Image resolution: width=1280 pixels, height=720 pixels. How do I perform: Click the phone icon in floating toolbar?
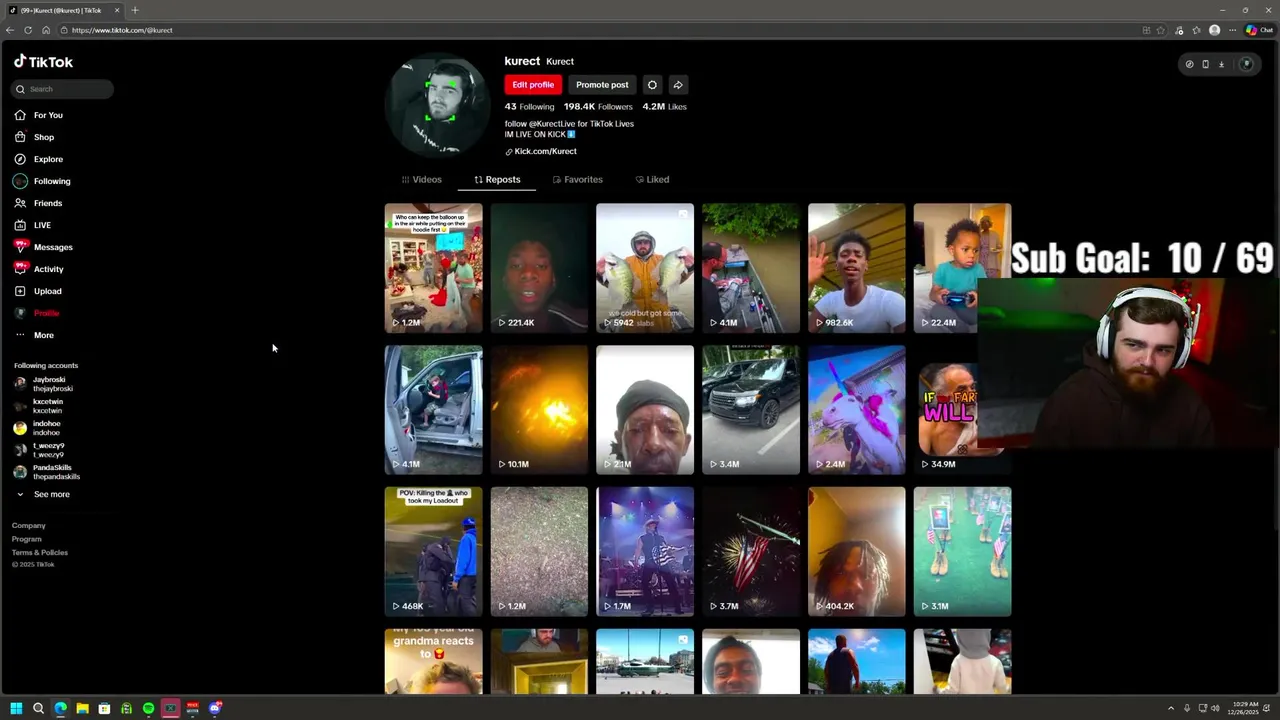(1205, 64)
